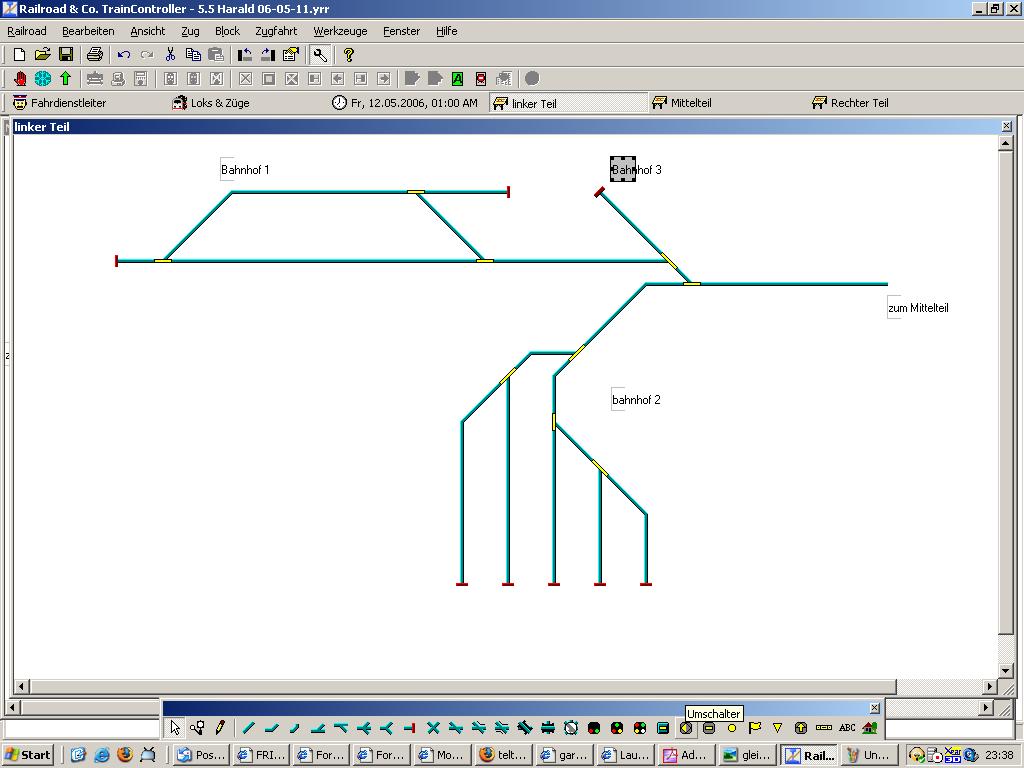Open the Fahrdienstleiter window tab

[67, 103]
